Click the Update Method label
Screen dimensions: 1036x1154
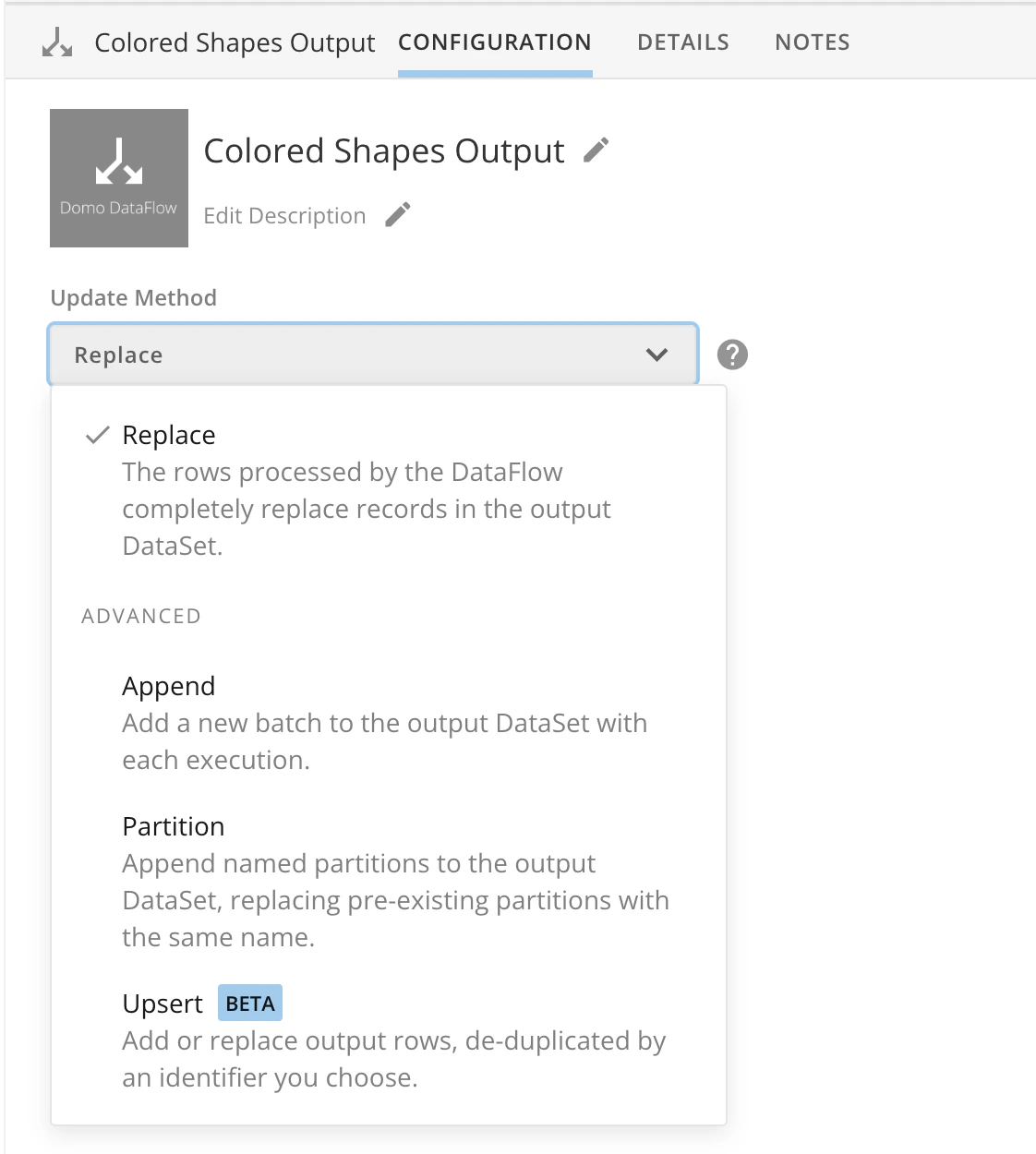click(x=134, y=298)
